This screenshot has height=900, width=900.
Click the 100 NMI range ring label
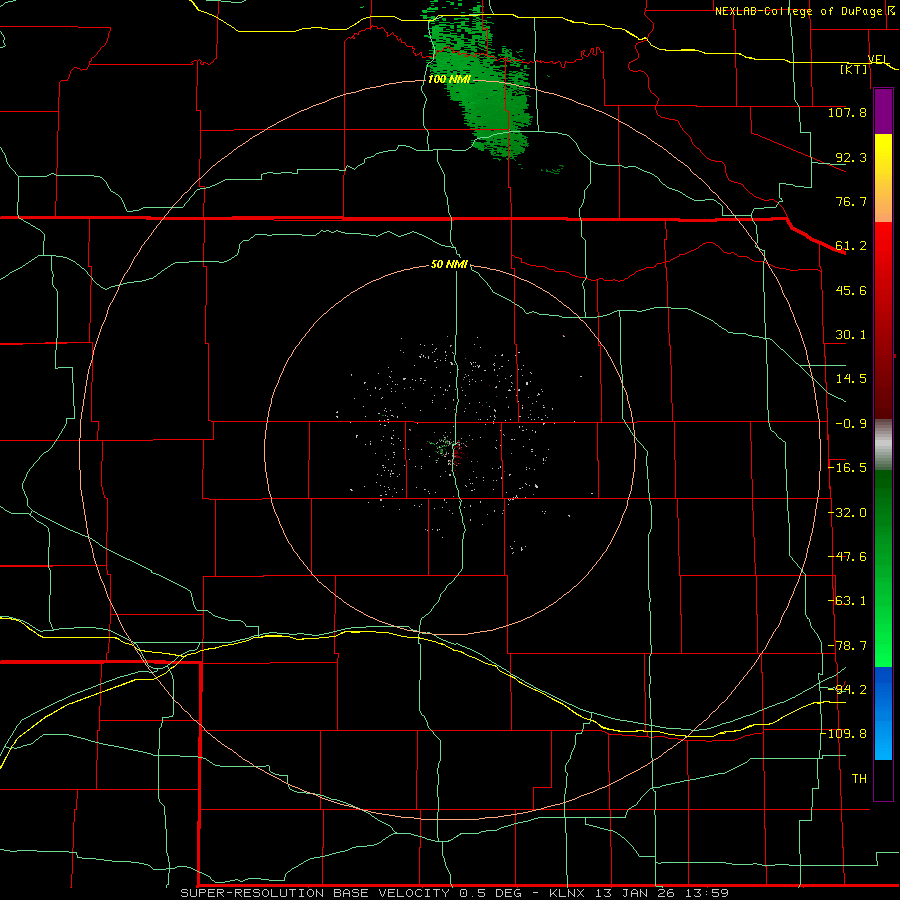point(449,79)
